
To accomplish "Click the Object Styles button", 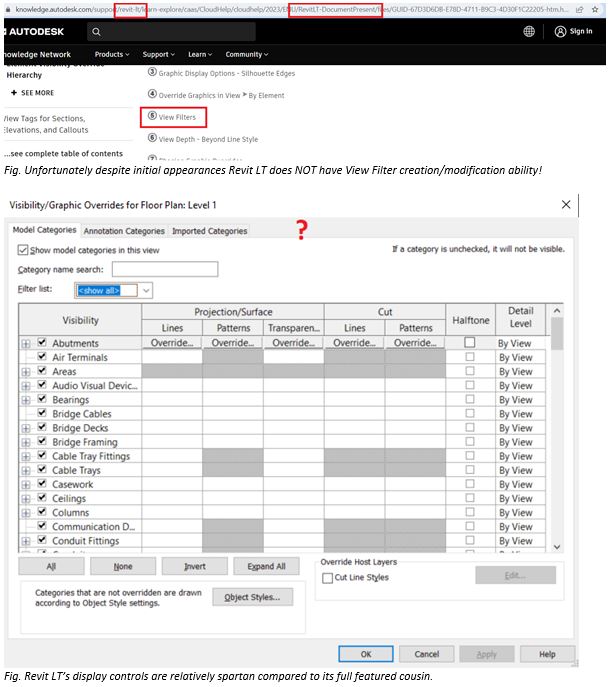I will click(x=252, y=597).
